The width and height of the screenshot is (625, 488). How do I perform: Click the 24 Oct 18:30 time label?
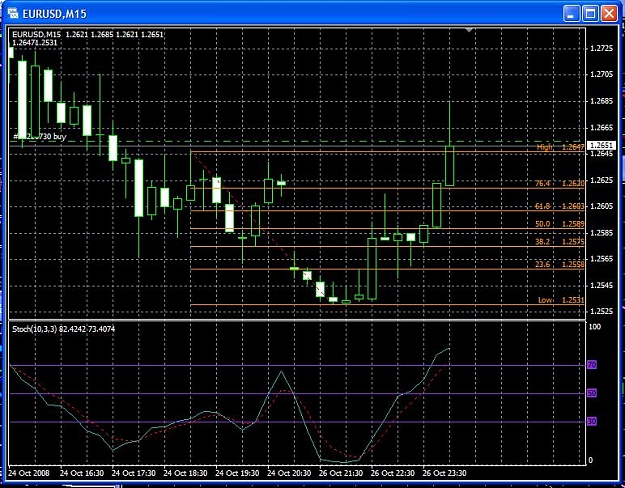coord(185,473)
